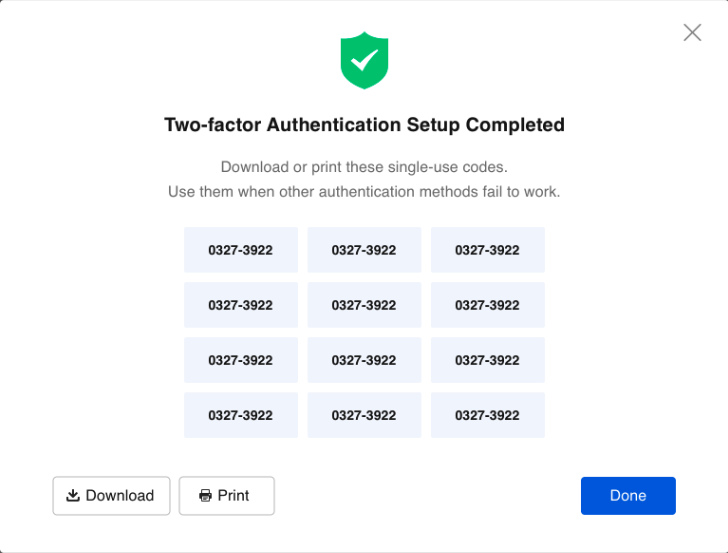Select the last code in the third row
Screen dimensions: 728x553
pyautogui.click(x=487, y=360)
